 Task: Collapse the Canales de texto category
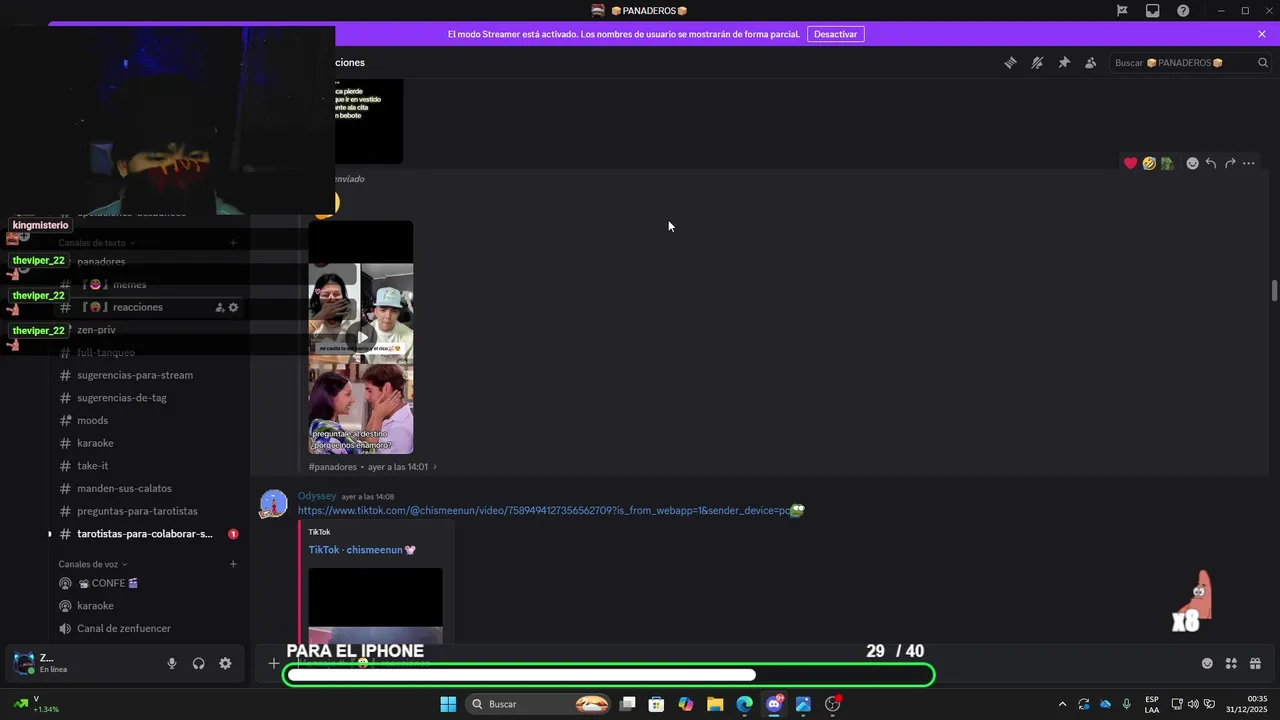click(x=97, y=243)
